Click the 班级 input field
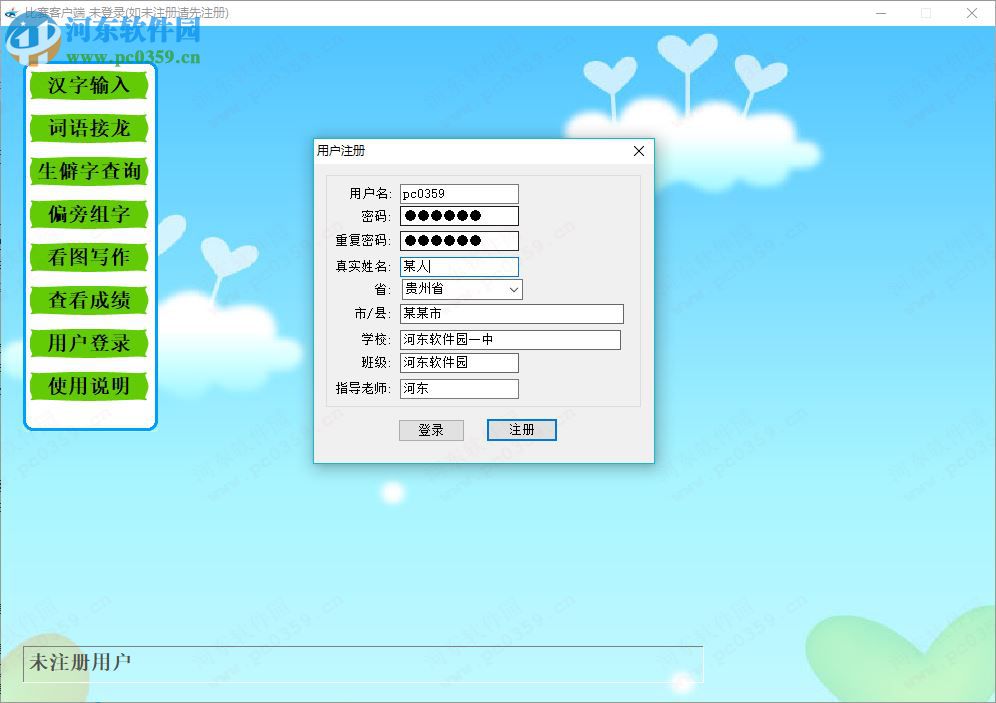Screen dimensions: 996x703 coord(459,363)
